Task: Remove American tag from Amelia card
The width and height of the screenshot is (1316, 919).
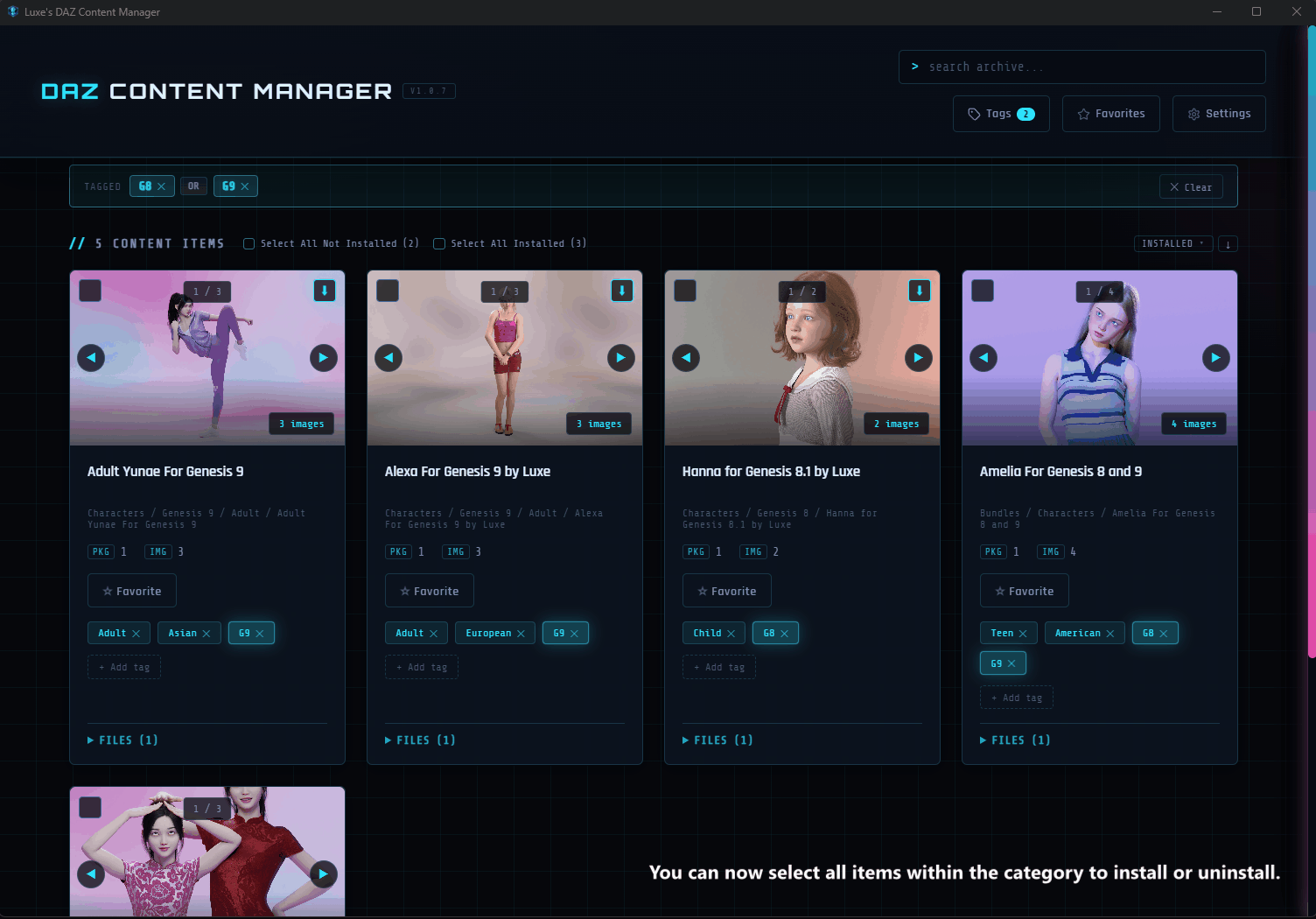Action: coord(1110,634)
